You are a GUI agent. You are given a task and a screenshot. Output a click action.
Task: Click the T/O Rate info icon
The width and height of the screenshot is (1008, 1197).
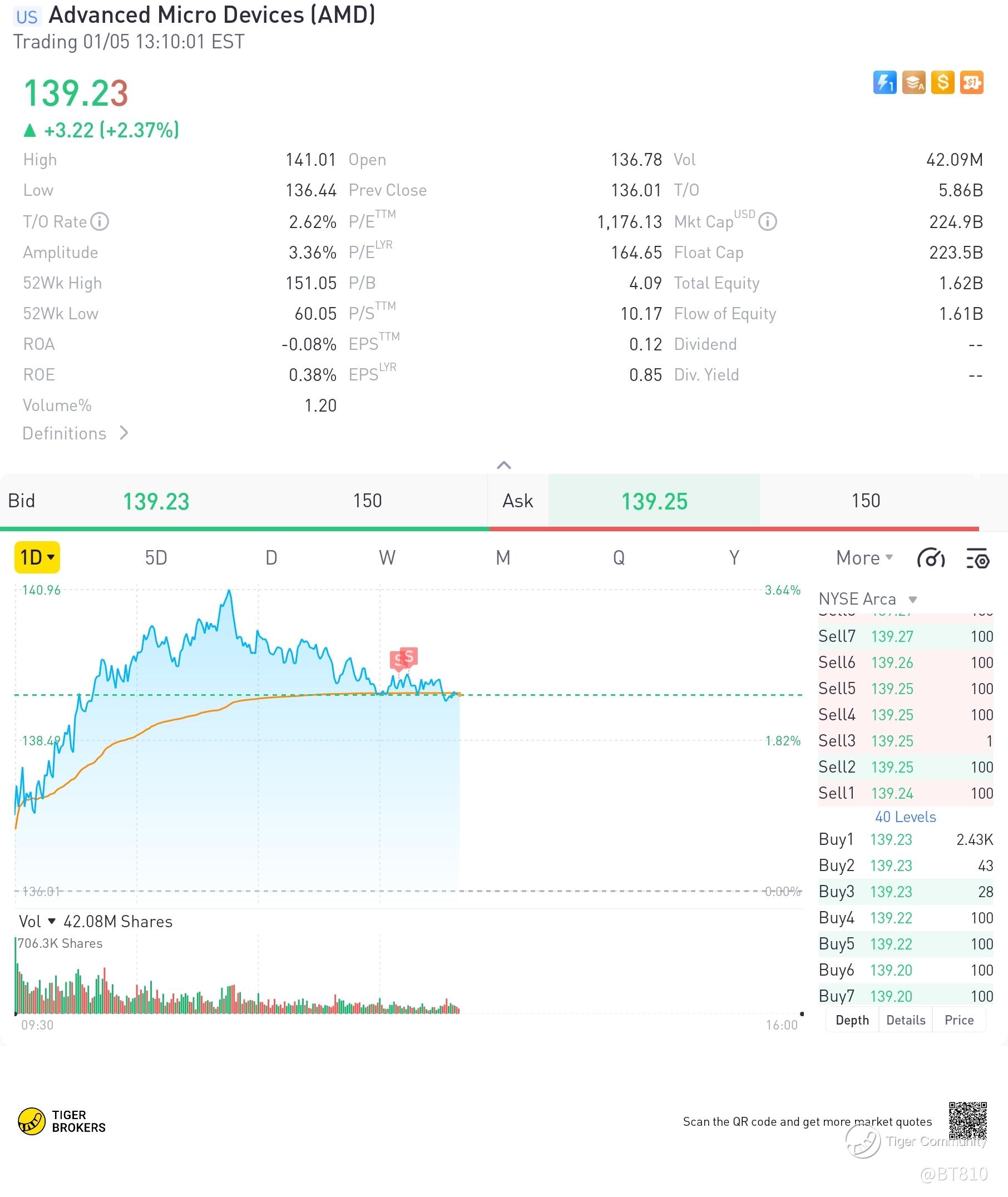[x=100, y=222]
